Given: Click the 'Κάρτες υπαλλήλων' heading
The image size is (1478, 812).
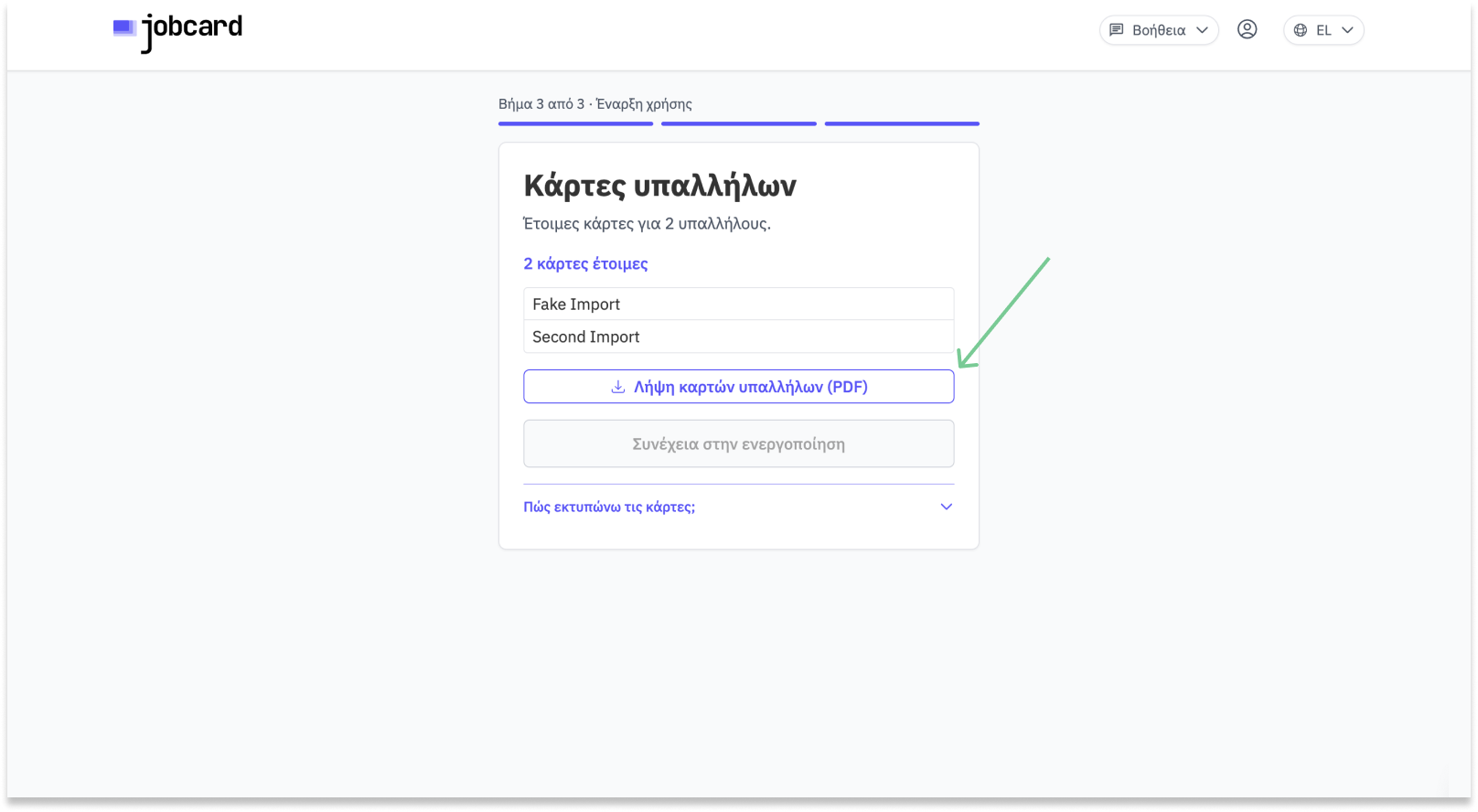Looking at the screenshot, I should [659, 187].
